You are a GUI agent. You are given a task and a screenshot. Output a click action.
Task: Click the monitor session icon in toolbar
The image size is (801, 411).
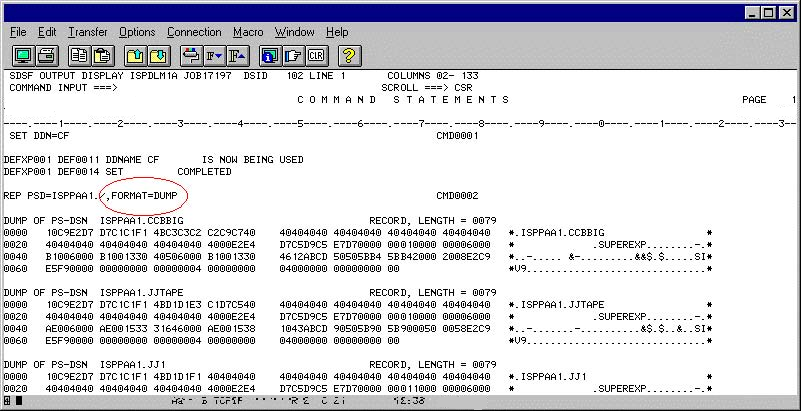23,55
